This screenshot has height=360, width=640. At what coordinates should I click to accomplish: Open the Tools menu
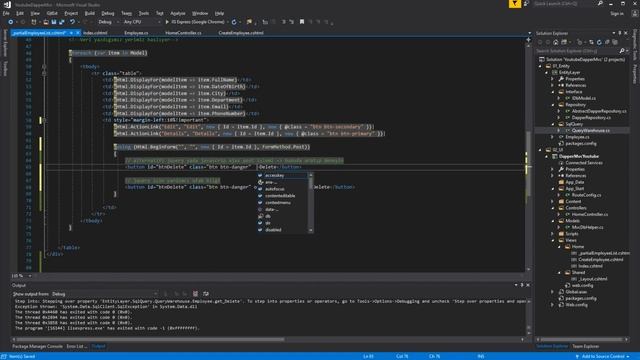[x=144, y=13]
